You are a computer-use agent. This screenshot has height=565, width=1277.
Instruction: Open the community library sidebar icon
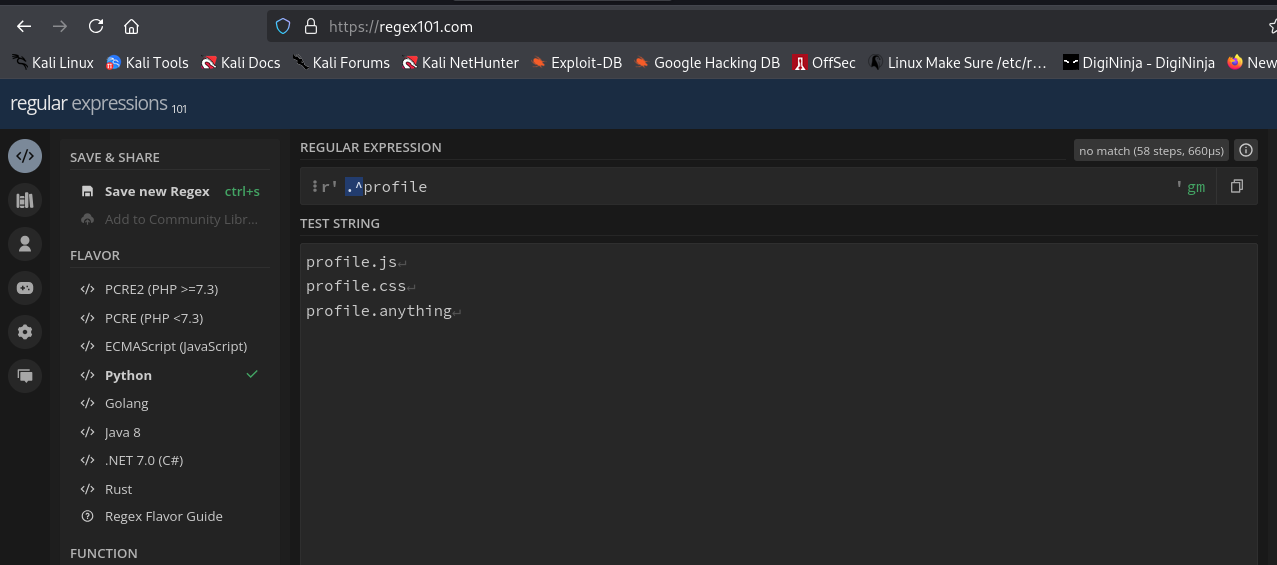25,200
